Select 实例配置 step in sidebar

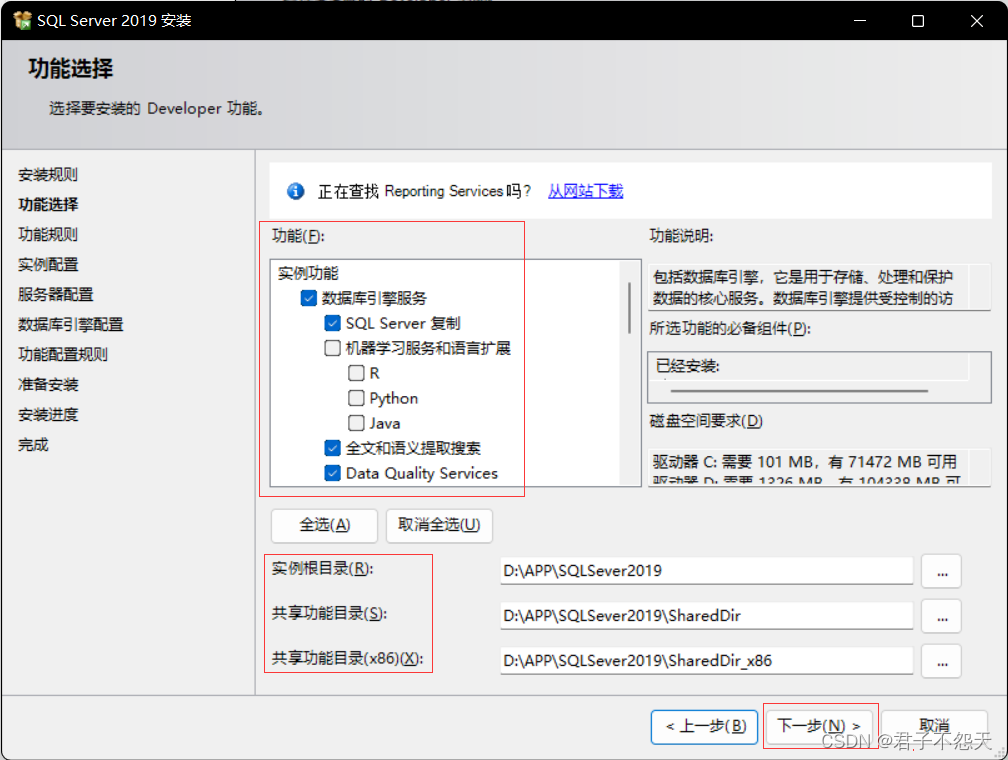[x=48, y=265]
